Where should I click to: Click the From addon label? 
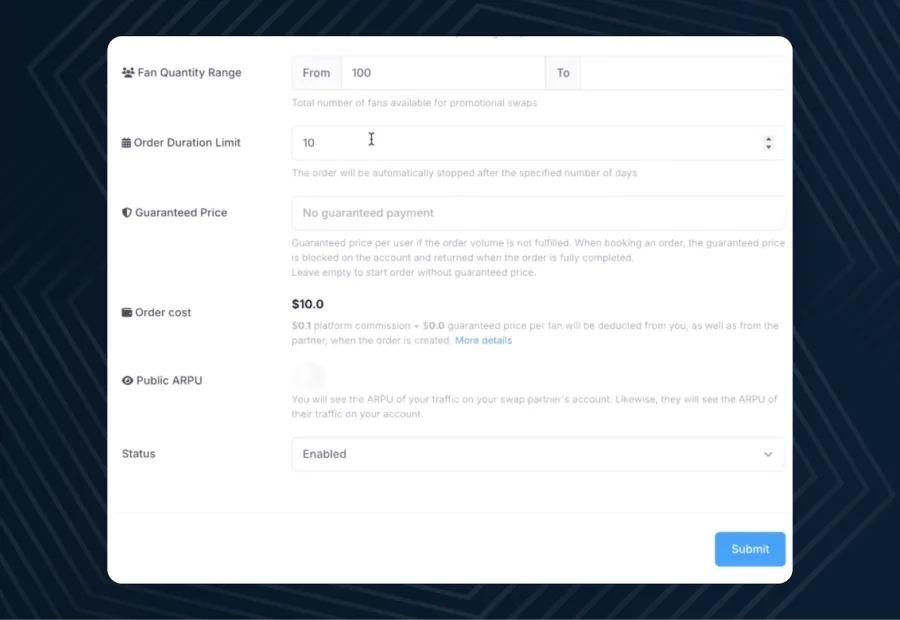pyautogui.click(x=316, y=73)
